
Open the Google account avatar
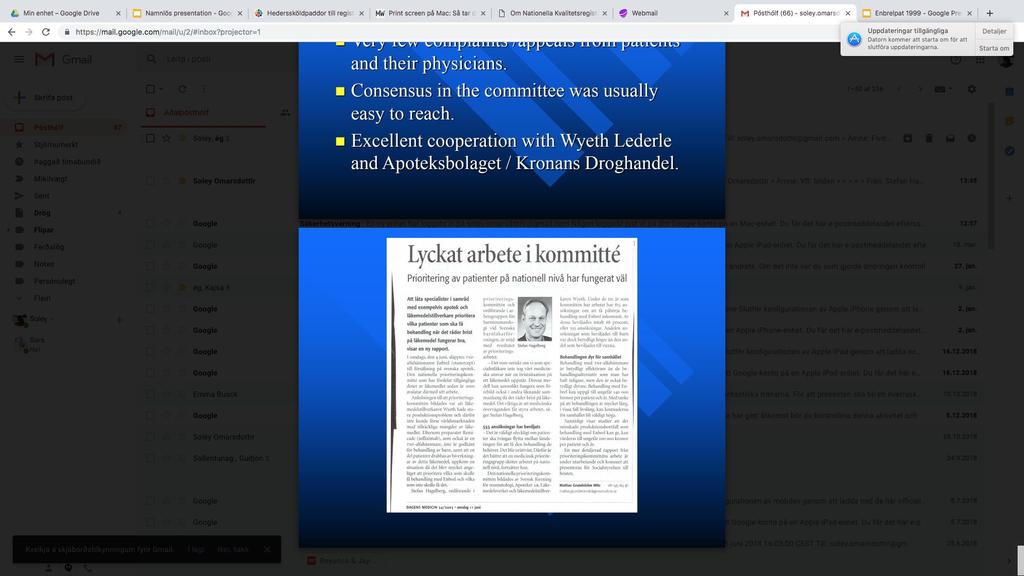pos(1006,61)
